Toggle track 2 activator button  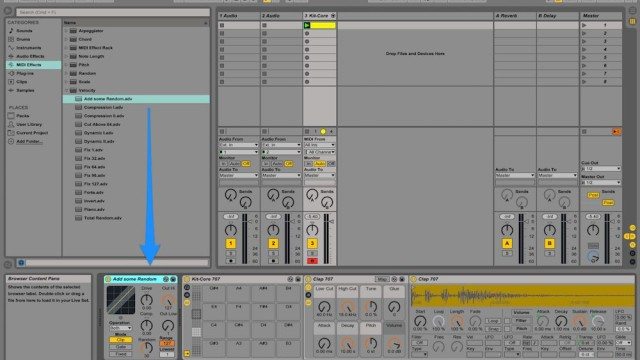[x=273, y=244]
